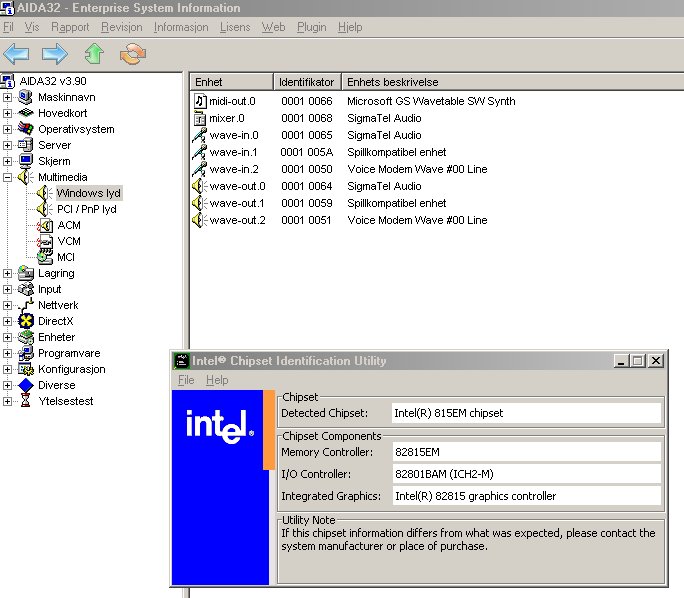Expand the Lagring tree node

[7, 273]
